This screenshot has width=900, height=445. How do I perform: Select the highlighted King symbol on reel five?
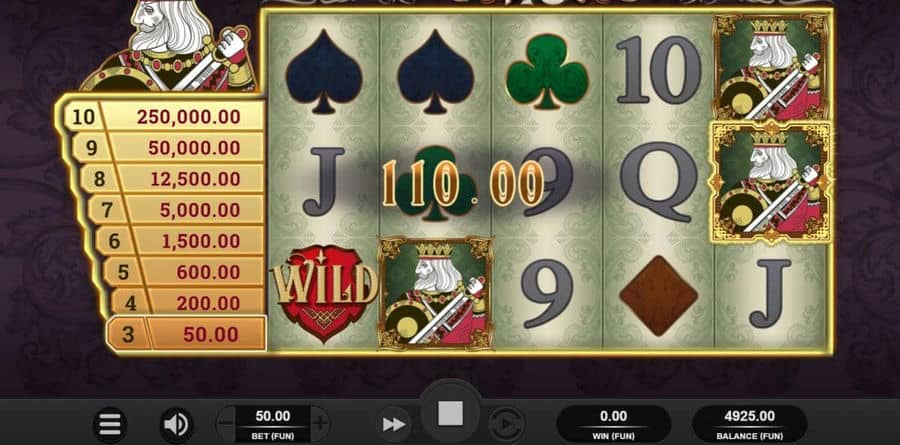[771, 181]
